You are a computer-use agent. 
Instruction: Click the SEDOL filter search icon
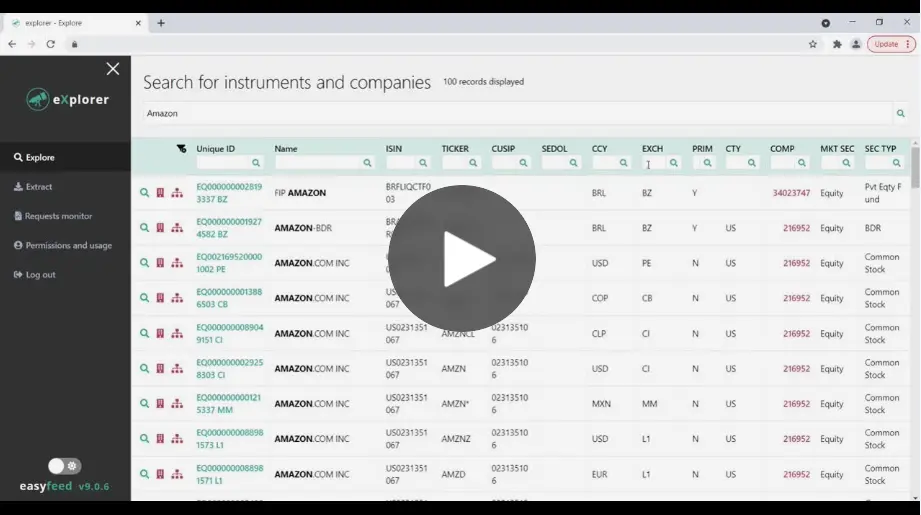click(573, 163)
